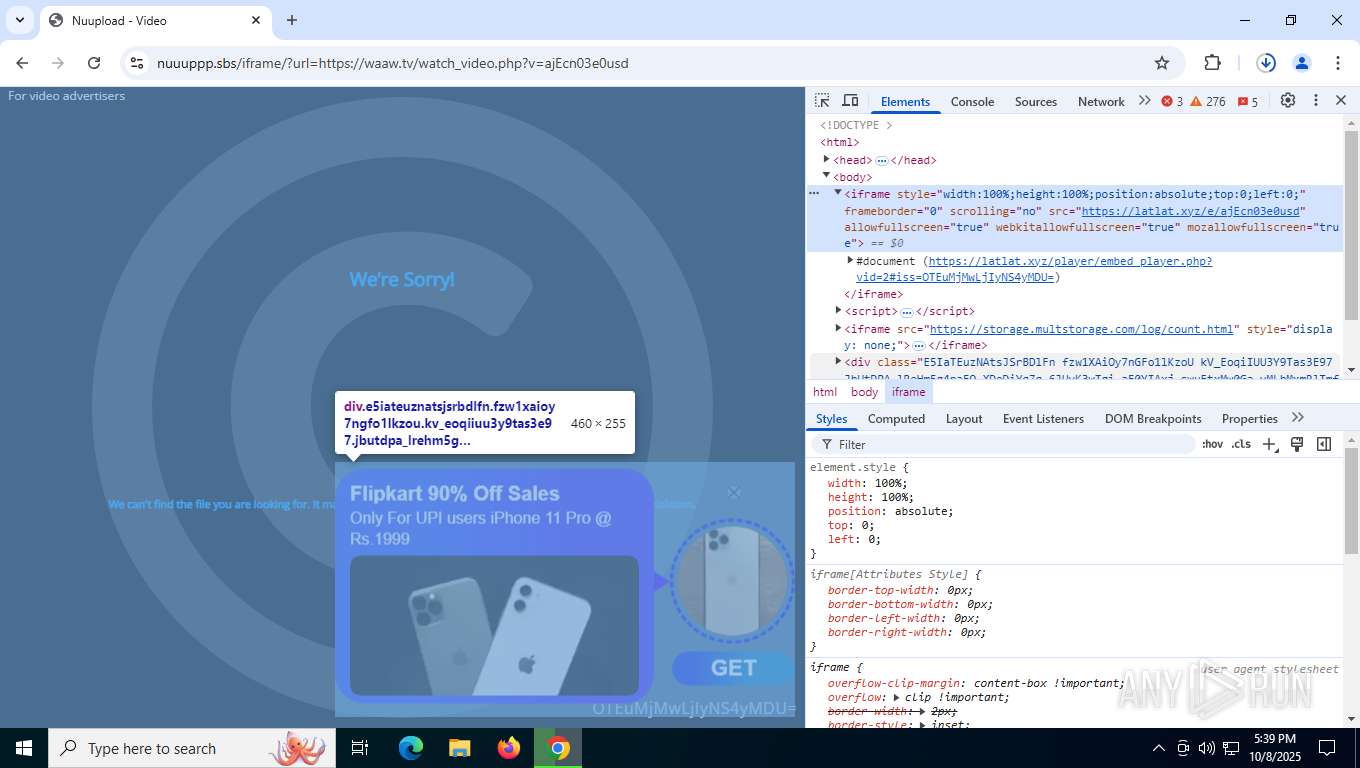
Task: Click the 5 issues counter
Action: 1248,101
